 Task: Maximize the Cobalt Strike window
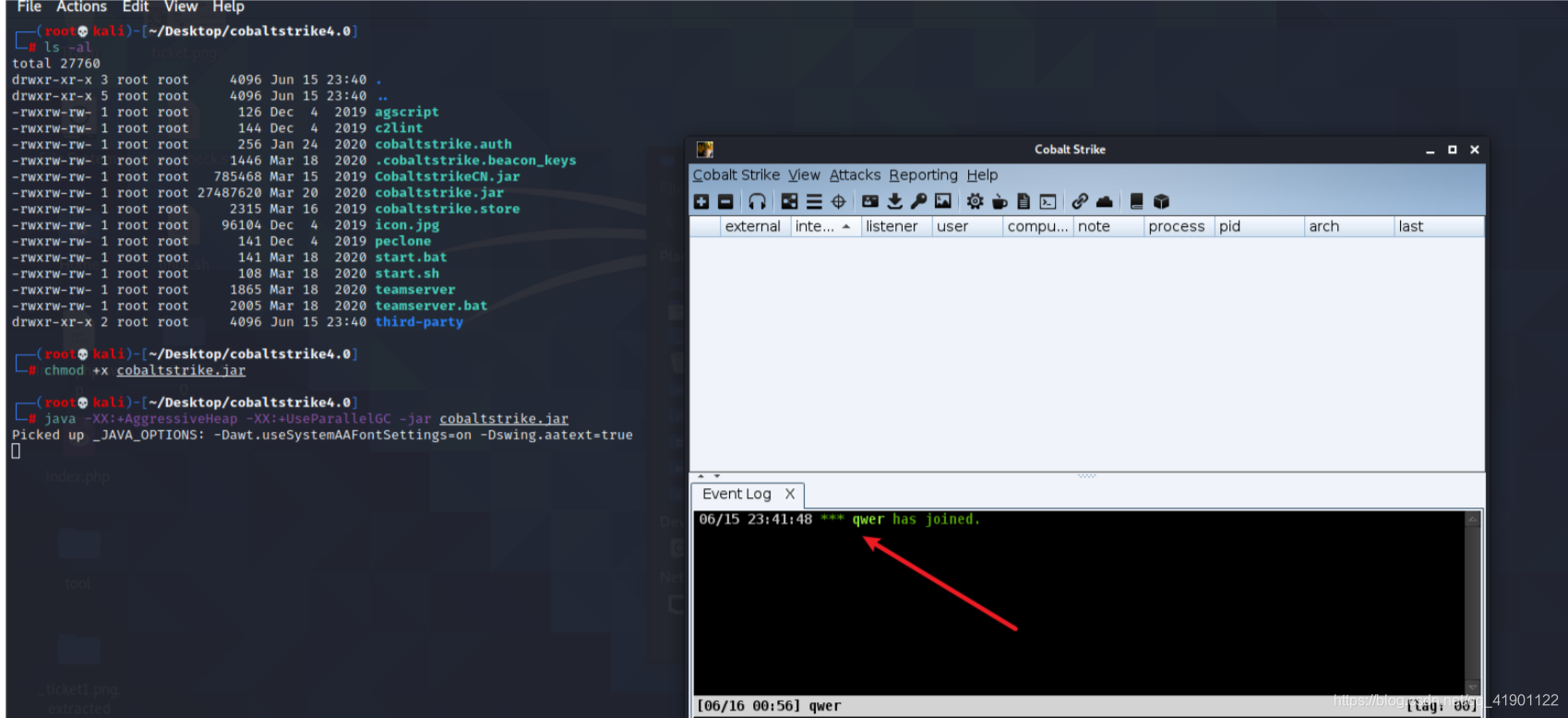click(1452, 150)
